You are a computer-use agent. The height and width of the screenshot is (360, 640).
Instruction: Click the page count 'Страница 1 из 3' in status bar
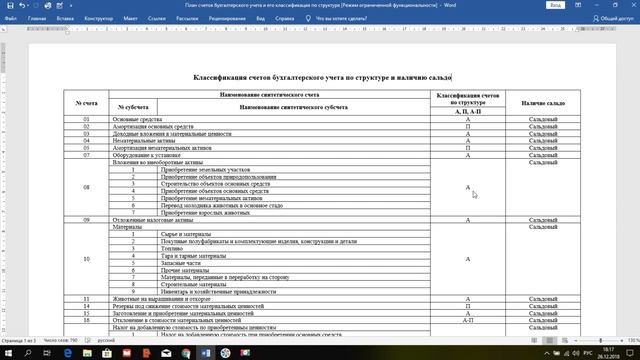[18, 340]
